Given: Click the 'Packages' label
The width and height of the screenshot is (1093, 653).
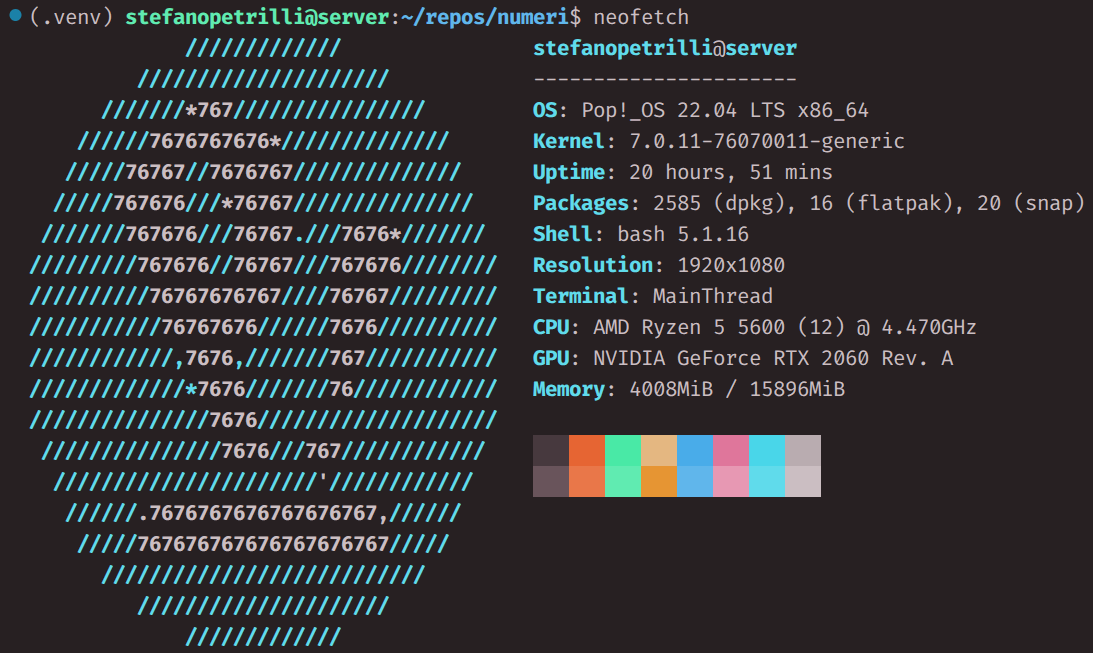Looking at the screenshot, I should pyautogui.click(x=581, y=203).
